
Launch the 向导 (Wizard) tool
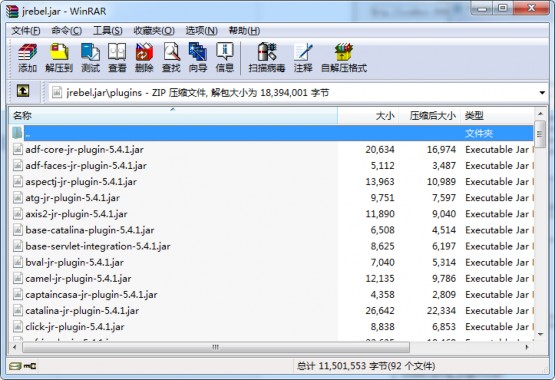[198, 57]
